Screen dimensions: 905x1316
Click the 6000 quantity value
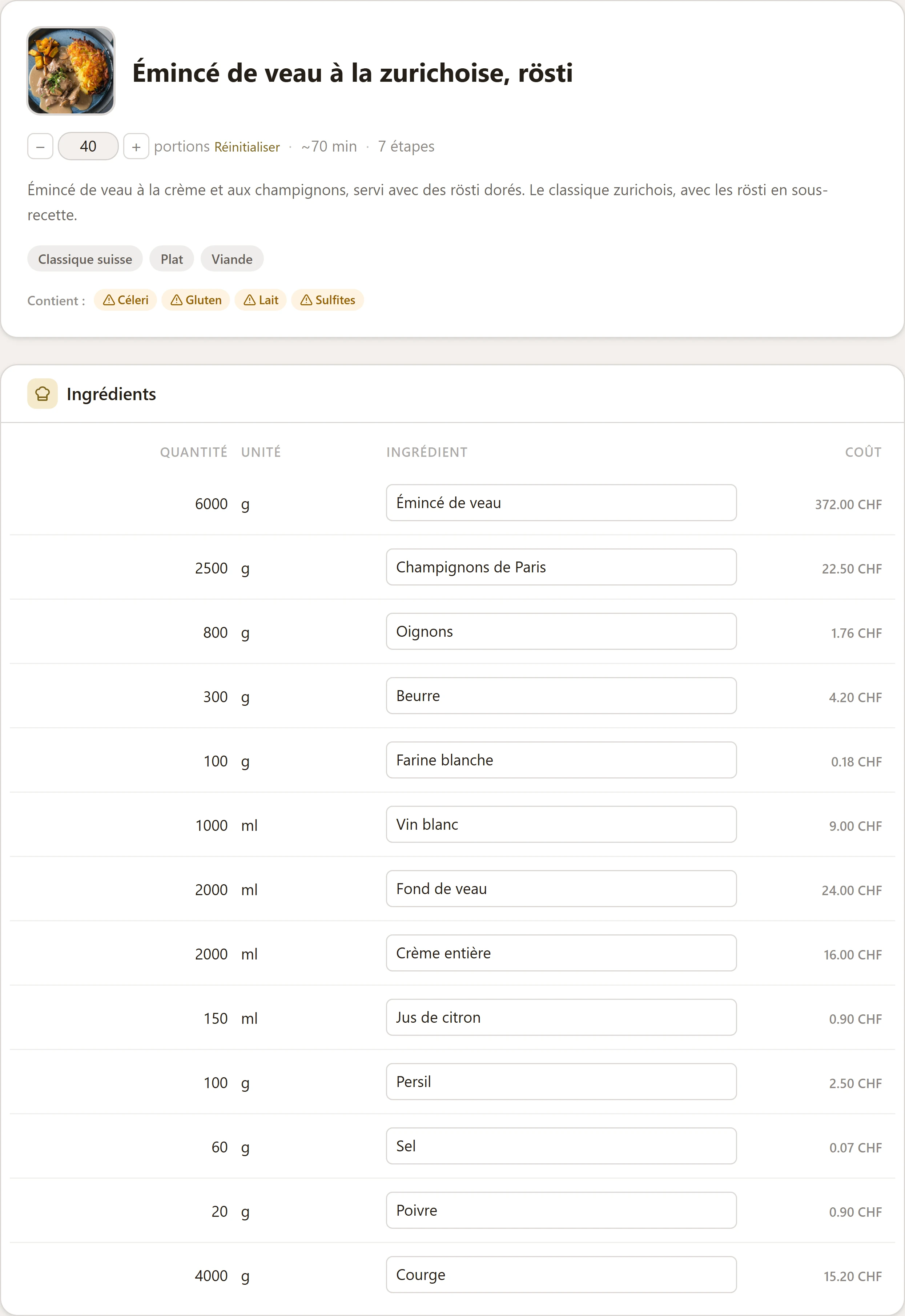[x=212, y=504]
